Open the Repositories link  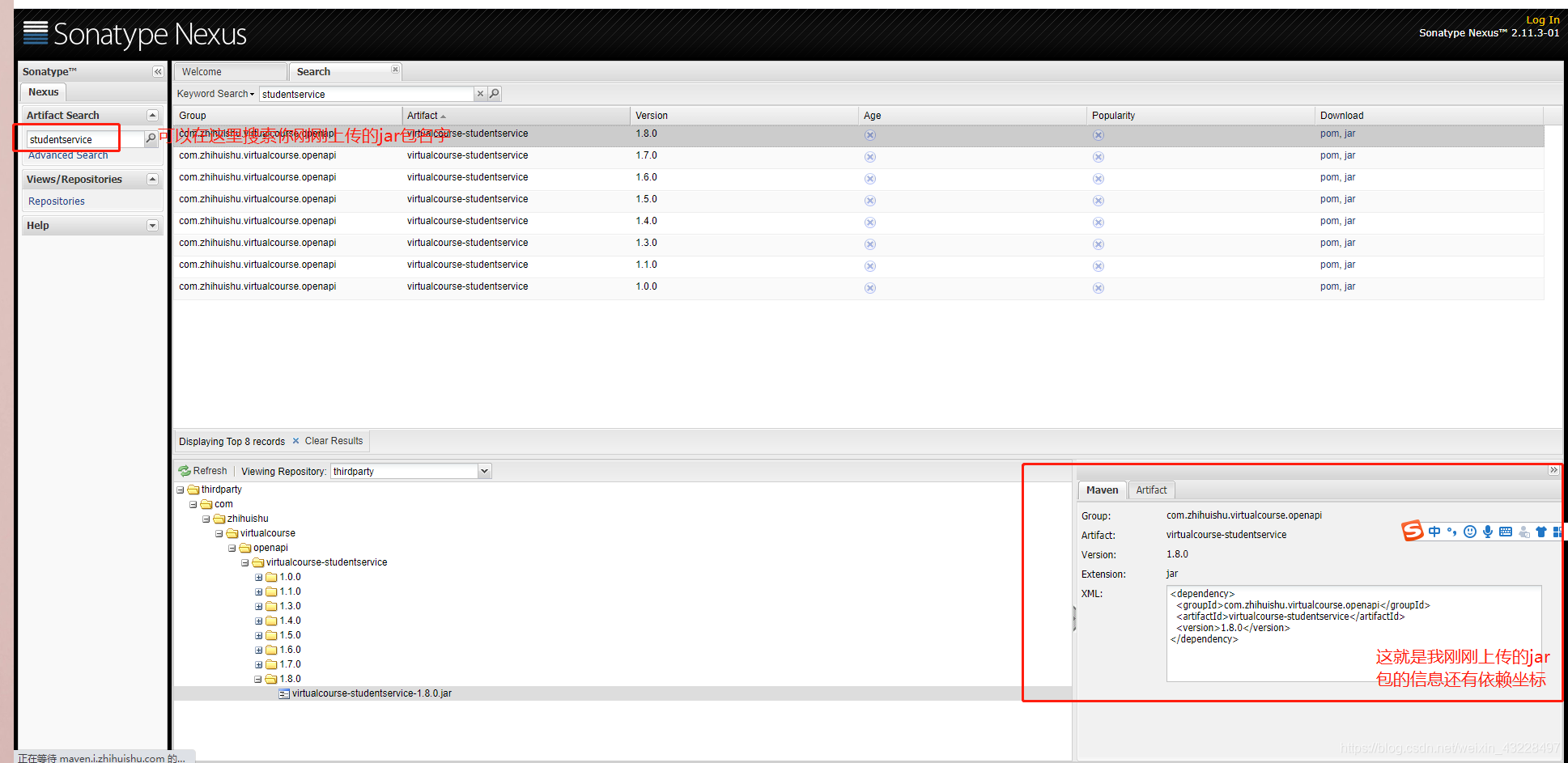click(57, 201)
